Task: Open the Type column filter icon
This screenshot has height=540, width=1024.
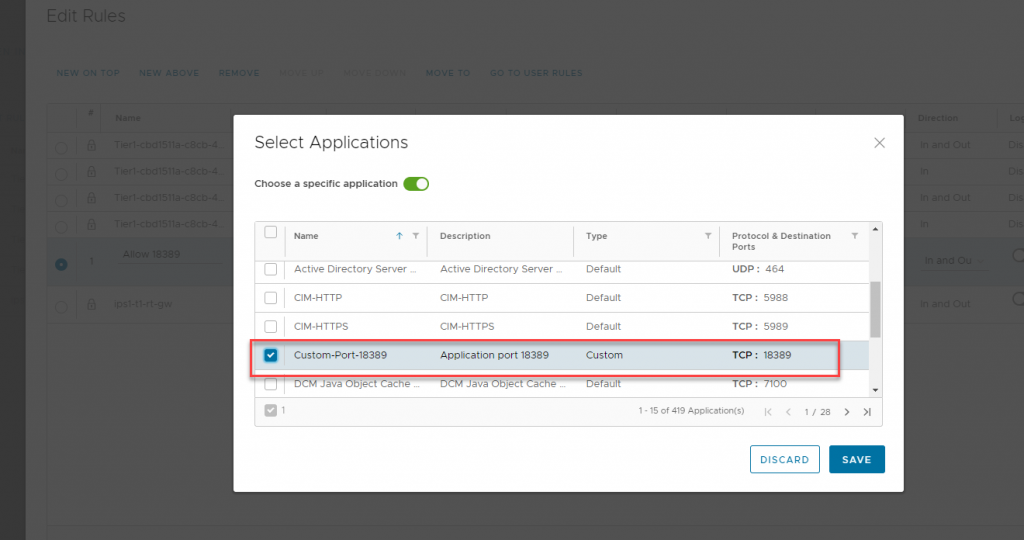Action: point(708,236)
